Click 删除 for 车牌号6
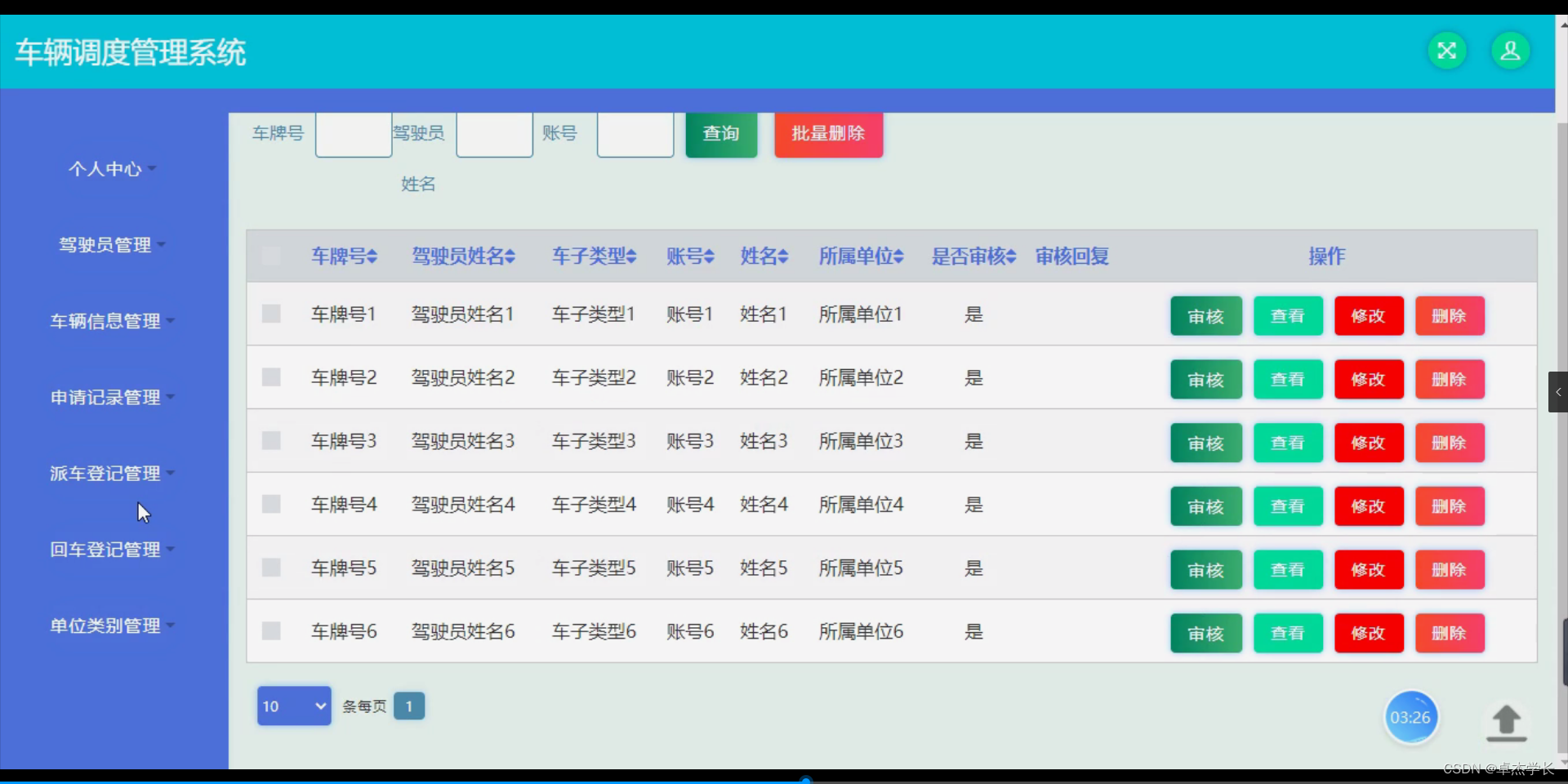1568x784 pixels. click(x=1450, y=633)
